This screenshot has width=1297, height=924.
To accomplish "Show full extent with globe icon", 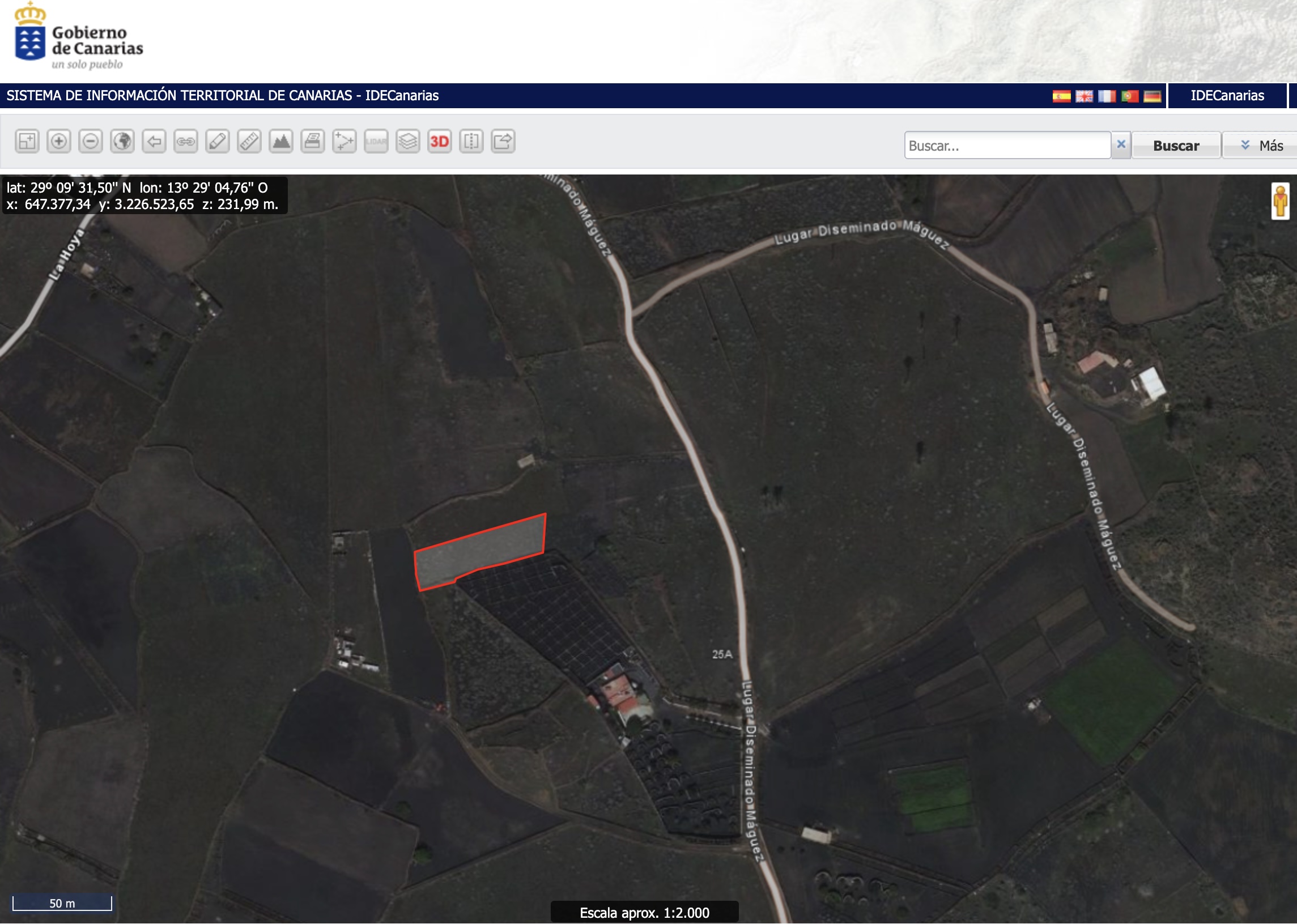I will click(x=122, y=141).
